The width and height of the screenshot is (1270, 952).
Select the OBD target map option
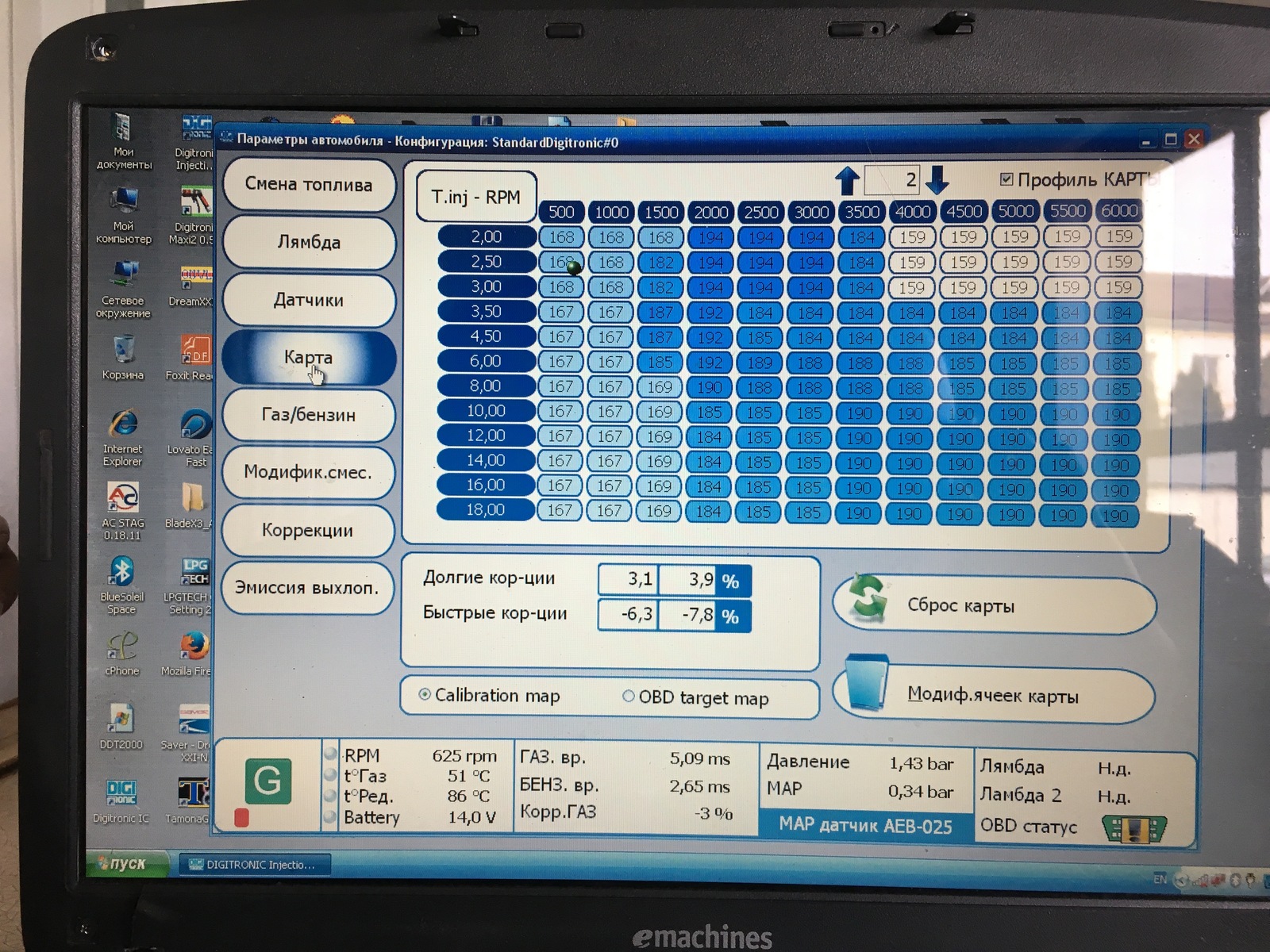(x=629, y=697)
